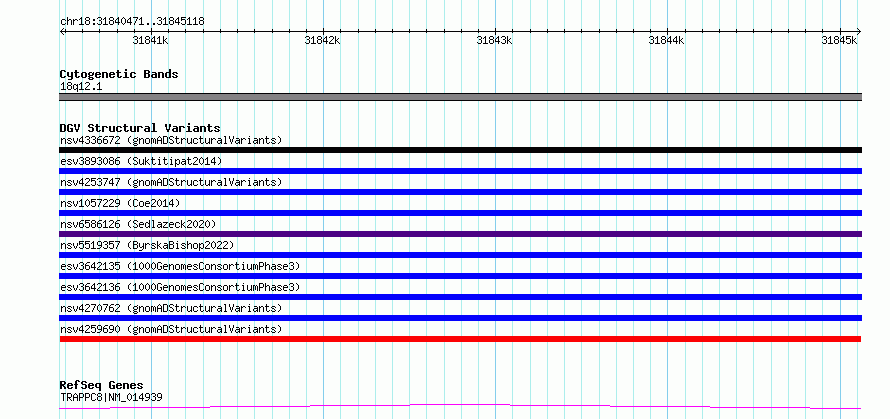Select the Cytogenetic Bands track heading
The image size is (890, 419).
pos(119,74)
